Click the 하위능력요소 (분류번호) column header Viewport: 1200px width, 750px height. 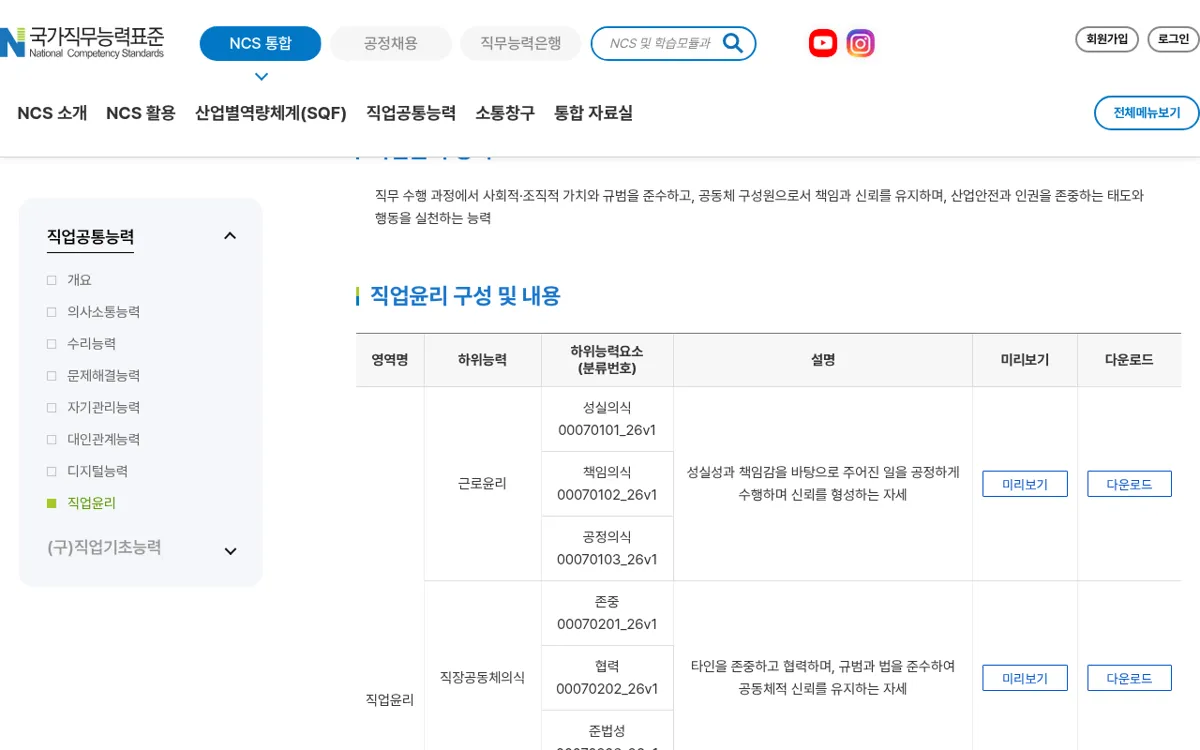(607, 360)
